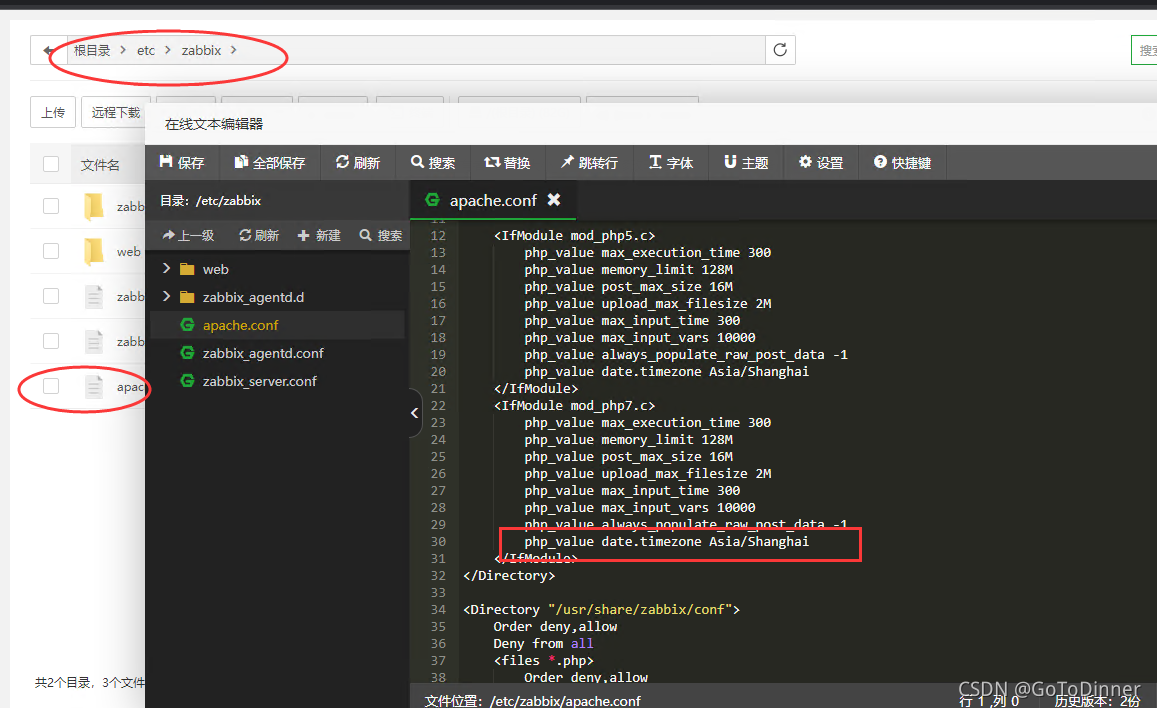Check the first zabb file row checkbox
This screenshot has width=1157, height=708.
tap(51, 296)
